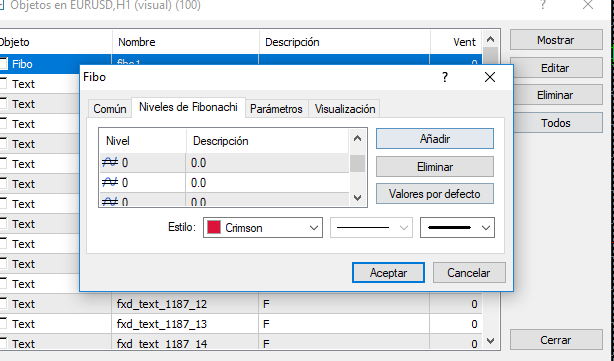Open the Crimson color dropdown
614x361 pixels.
click(x=263, y=227)
